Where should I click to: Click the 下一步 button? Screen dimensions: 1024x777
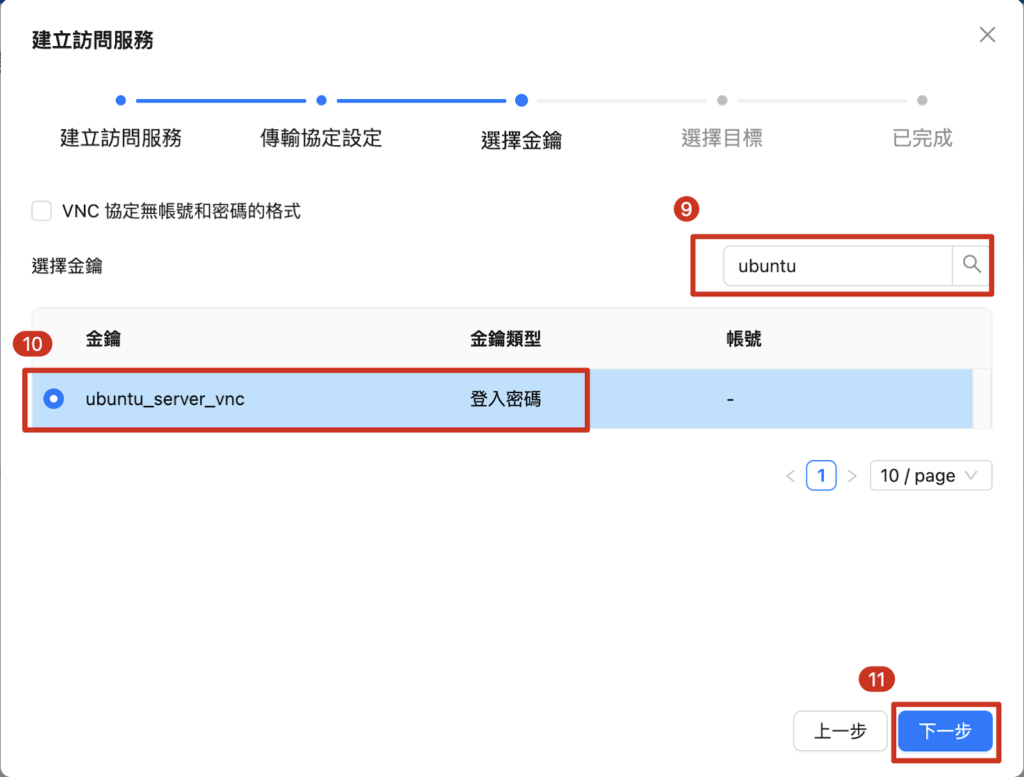pos(945,731)
